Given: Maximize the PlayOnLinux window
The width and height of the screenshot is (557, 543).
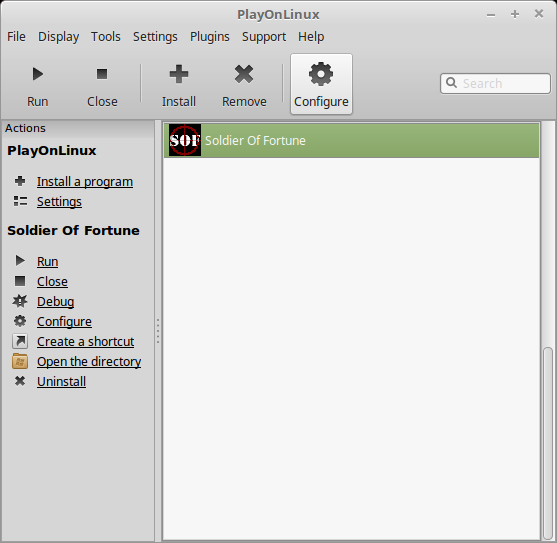Looking at the screenshot, I should pyautogui.click(x=515, y=14).
